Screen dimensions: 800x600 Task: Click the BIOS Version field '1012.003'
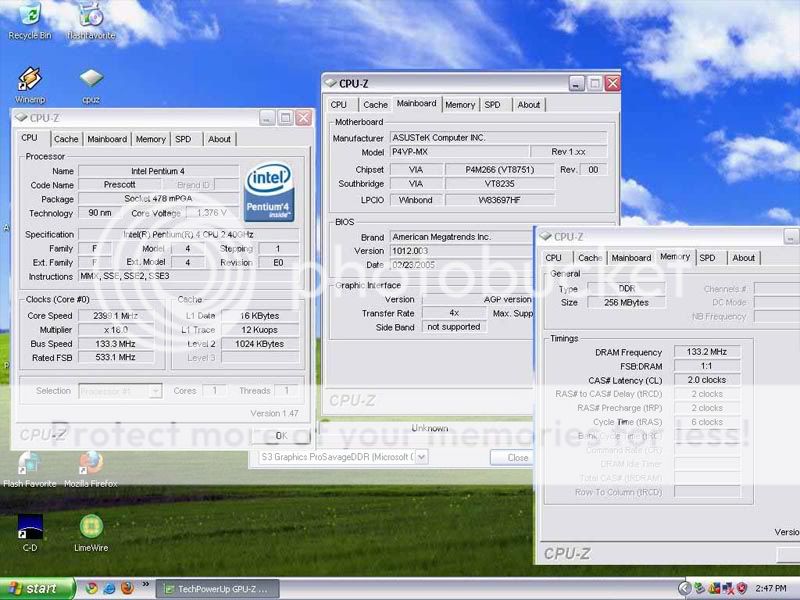462,251
